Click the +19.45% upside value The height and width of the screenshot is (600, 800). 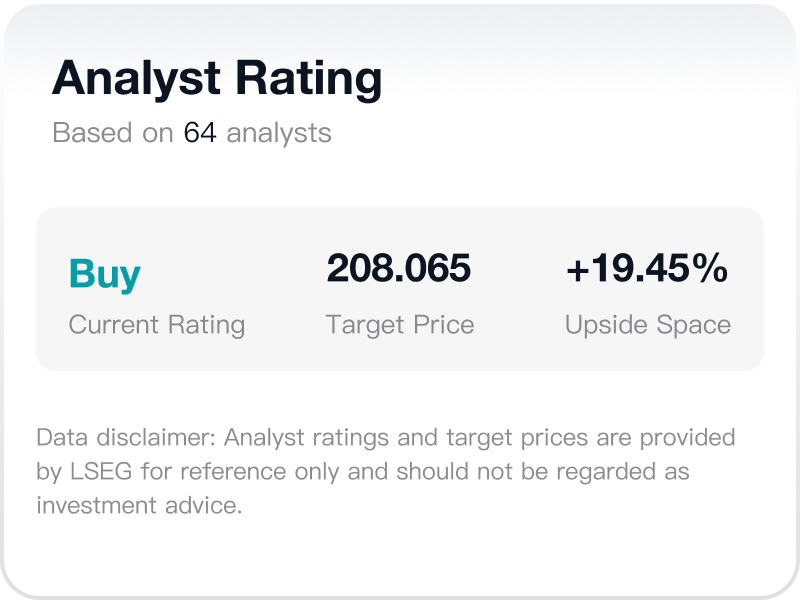coord(647,268)
